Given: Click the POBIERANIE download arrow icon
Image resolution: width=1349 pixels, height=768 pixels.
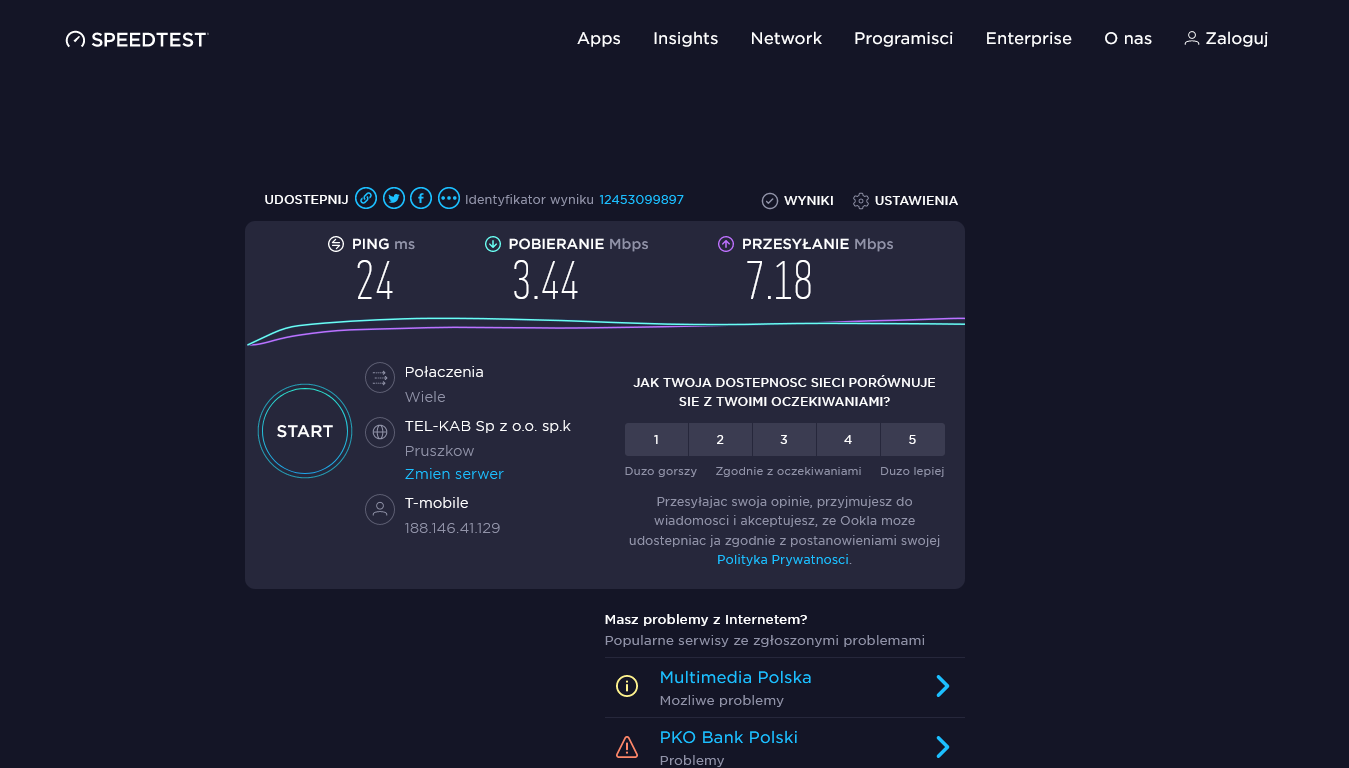Looking at the screenshot, I should pyautogui.click(x=493, y=243).
